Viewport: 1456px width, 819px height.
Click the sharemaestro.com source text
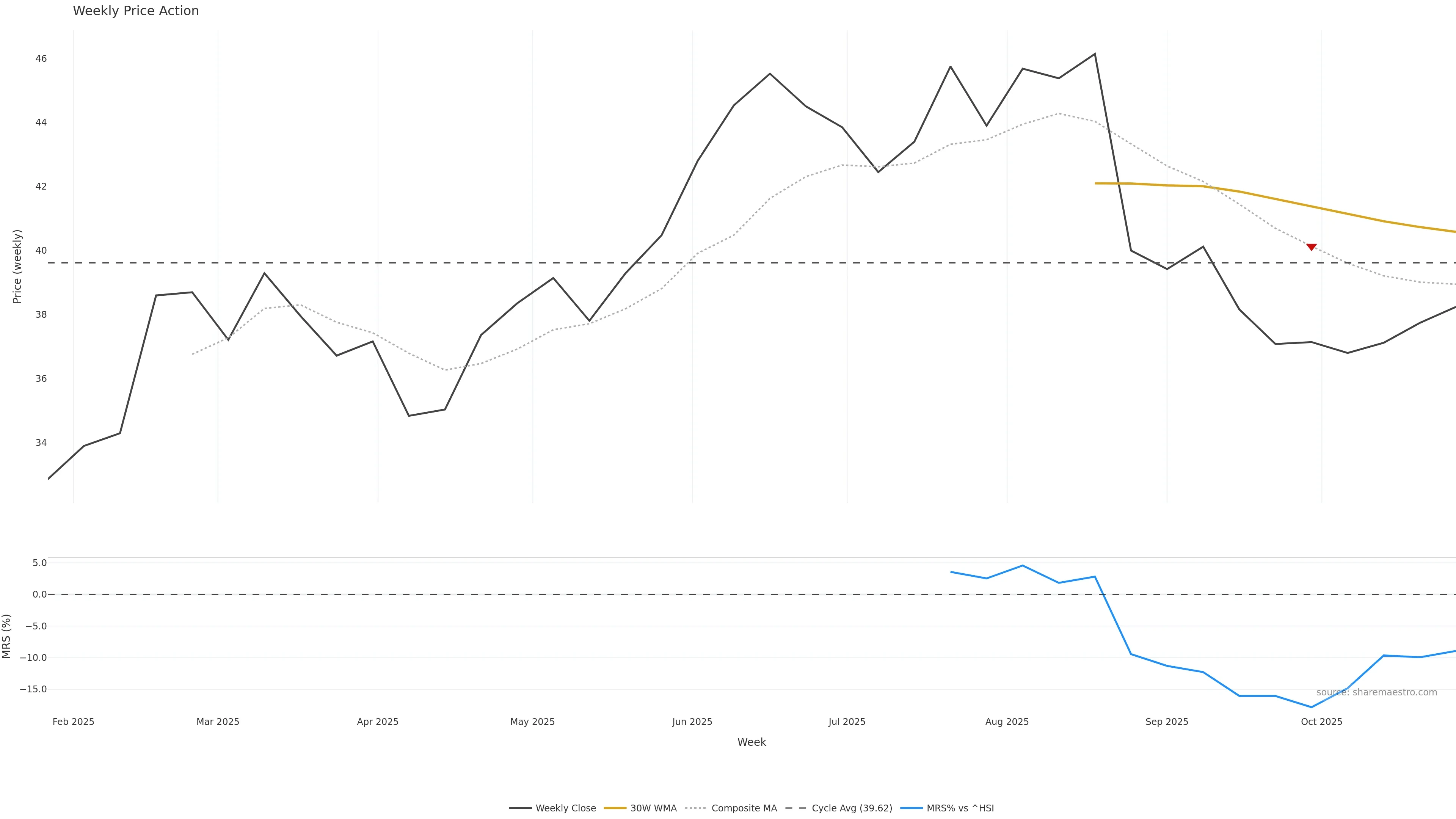pyautogui.click(x=1376, y=692)
